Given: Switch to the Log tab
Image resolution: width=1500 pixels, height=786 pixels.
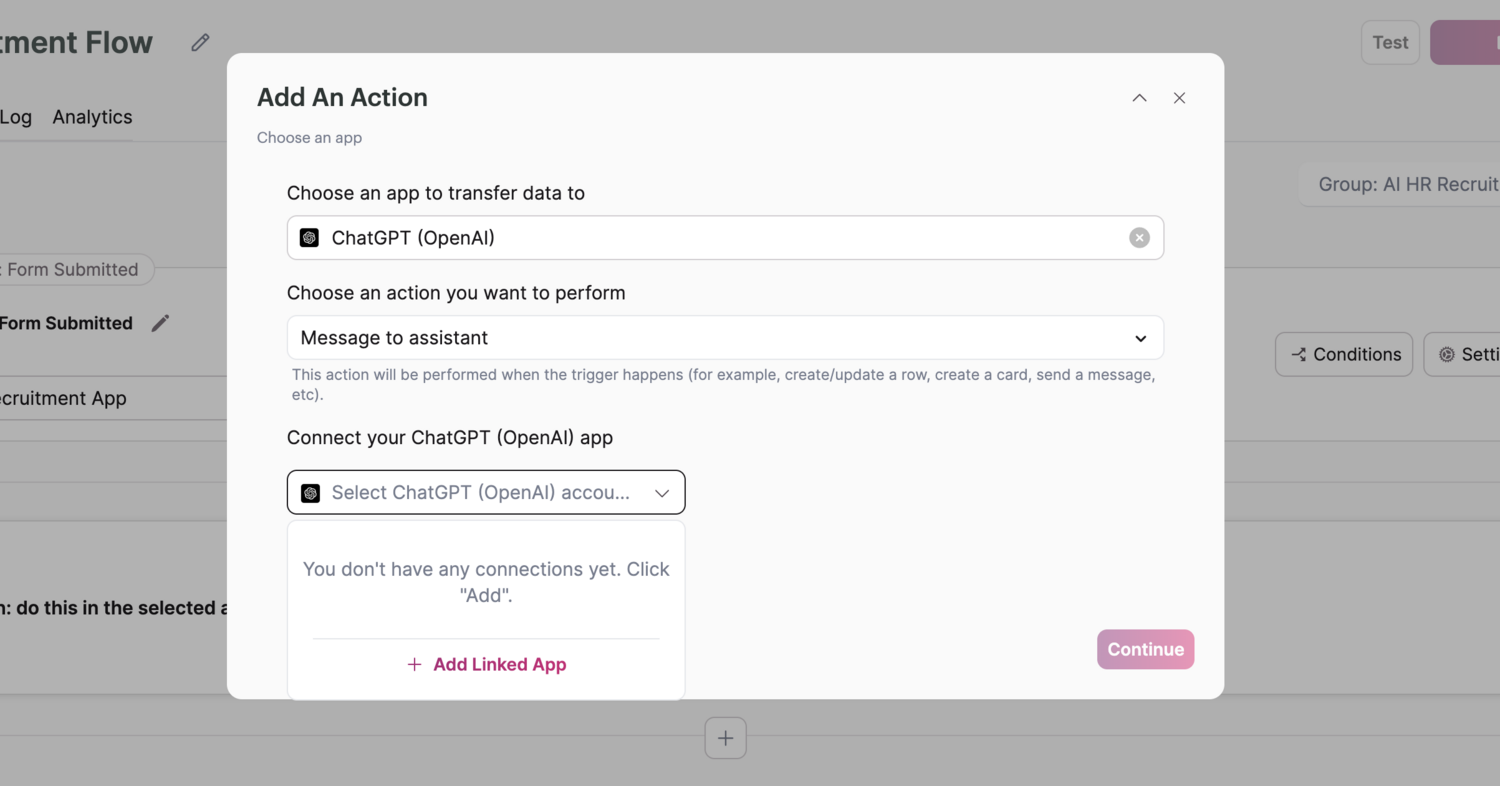Looking at the screenshot, I should tap(16, 117).
